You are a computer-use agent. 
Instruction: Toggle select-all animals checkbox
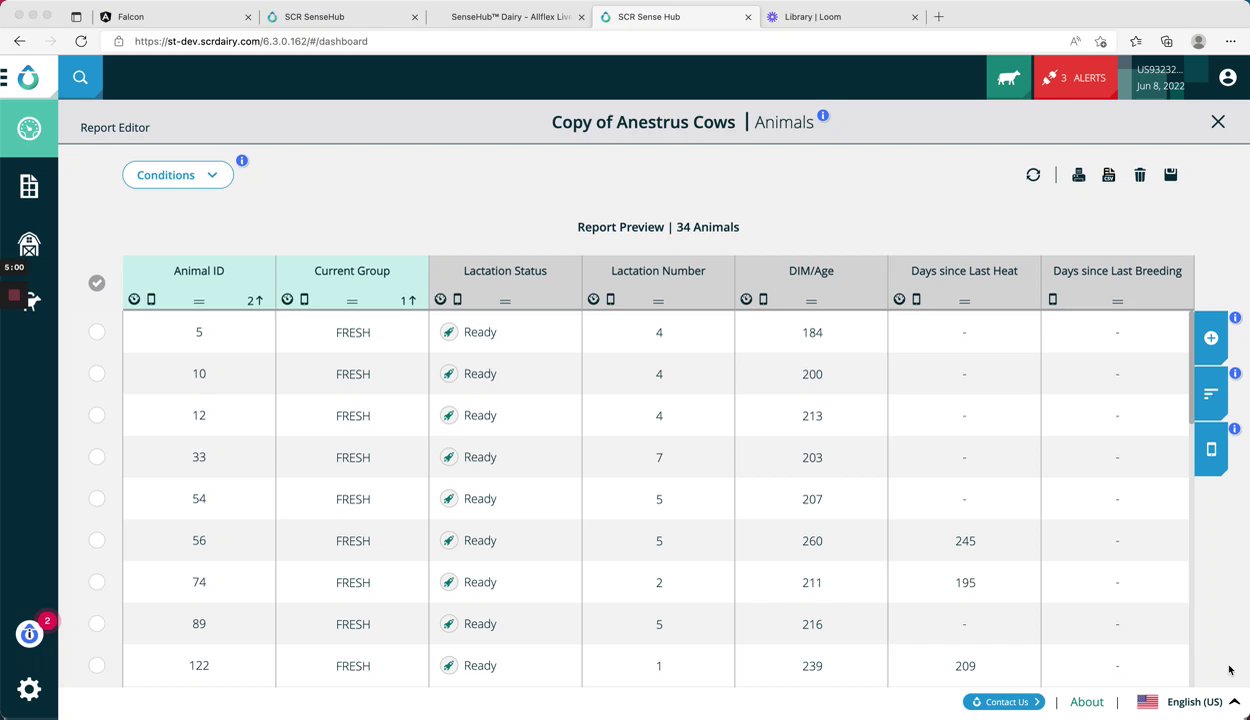(x=96, y=283)
